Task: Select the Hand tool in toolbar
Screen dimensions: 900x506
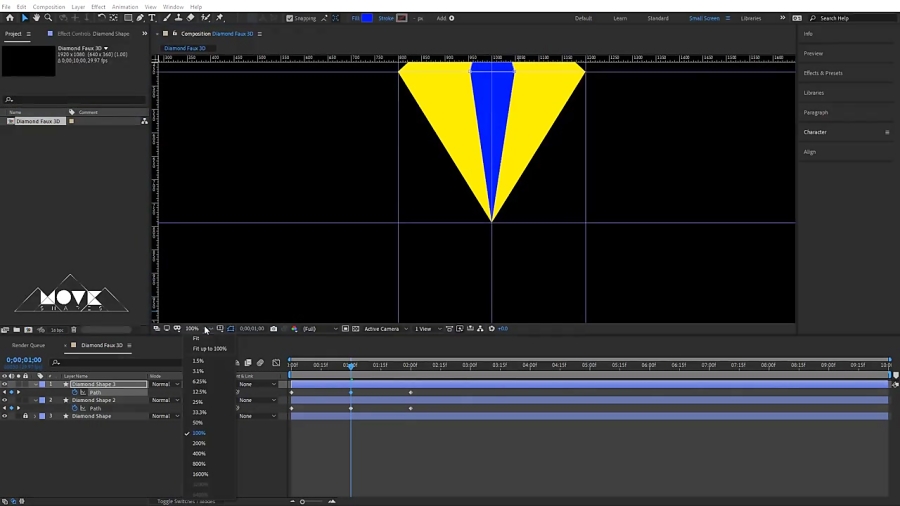Action: point(36,18)
